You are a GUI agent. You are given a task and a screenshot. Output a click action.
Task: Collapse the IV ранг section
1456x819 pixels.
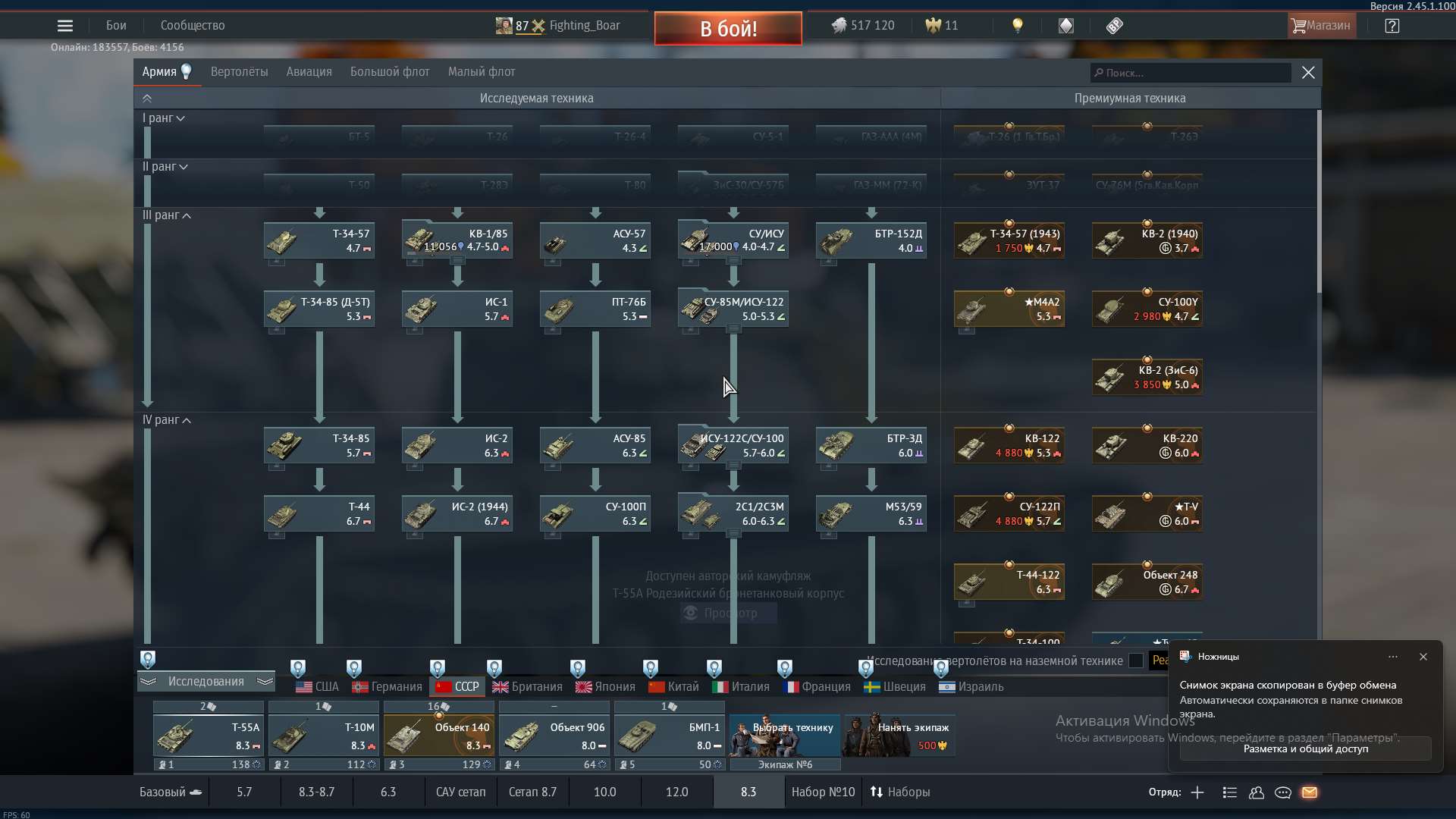167,420
